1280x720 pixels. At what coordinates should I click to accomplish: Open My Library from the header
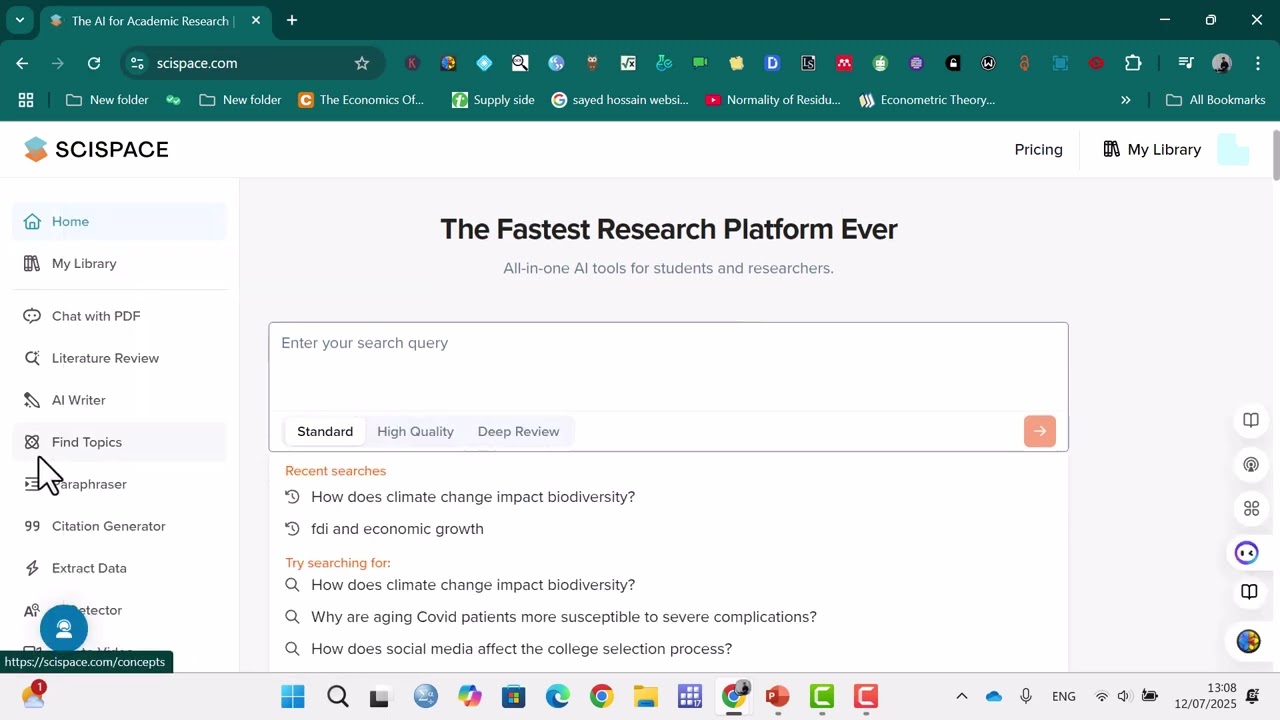(x=1152, y=149)
